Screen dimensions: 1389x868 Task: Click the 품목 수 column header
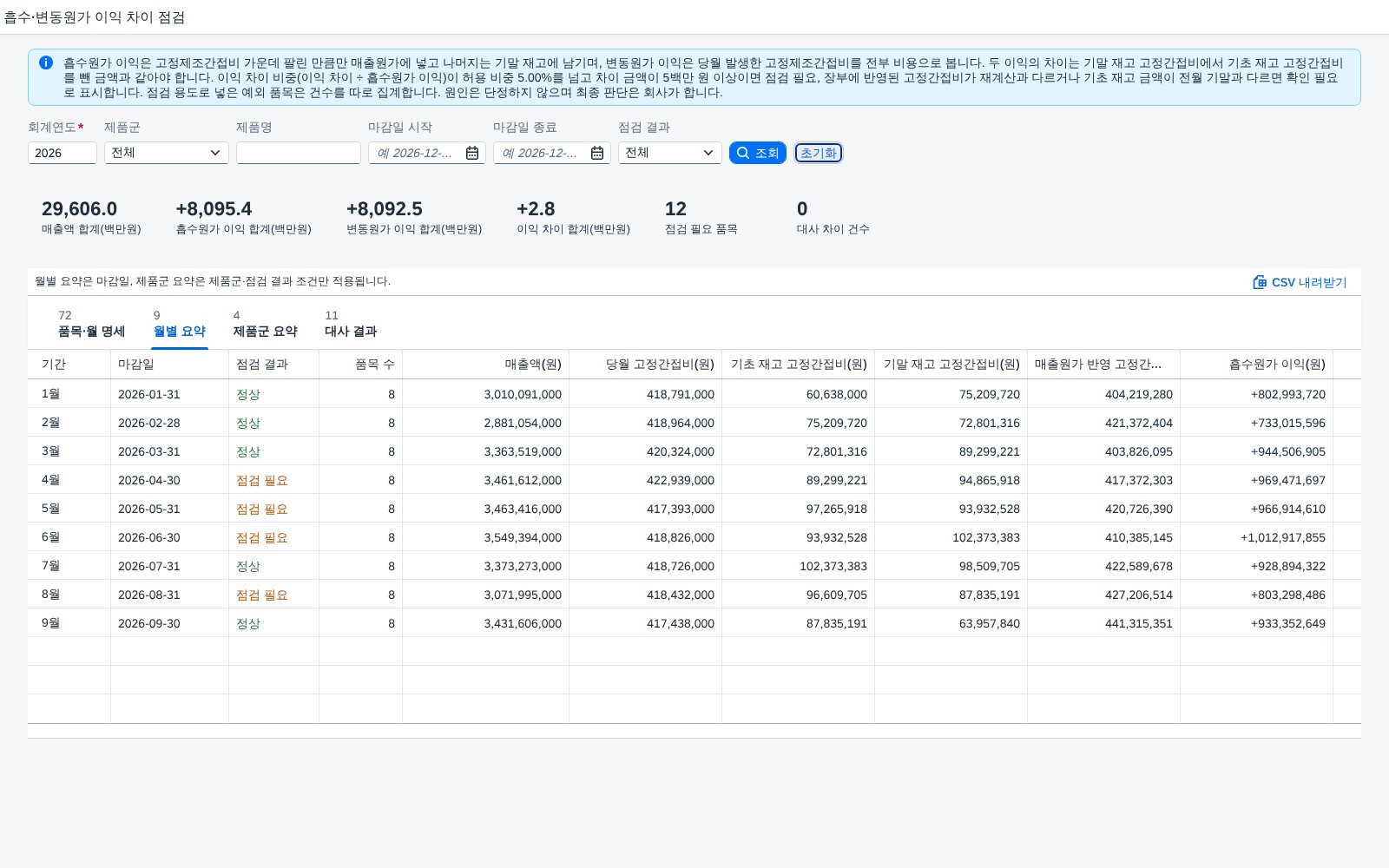361,365
